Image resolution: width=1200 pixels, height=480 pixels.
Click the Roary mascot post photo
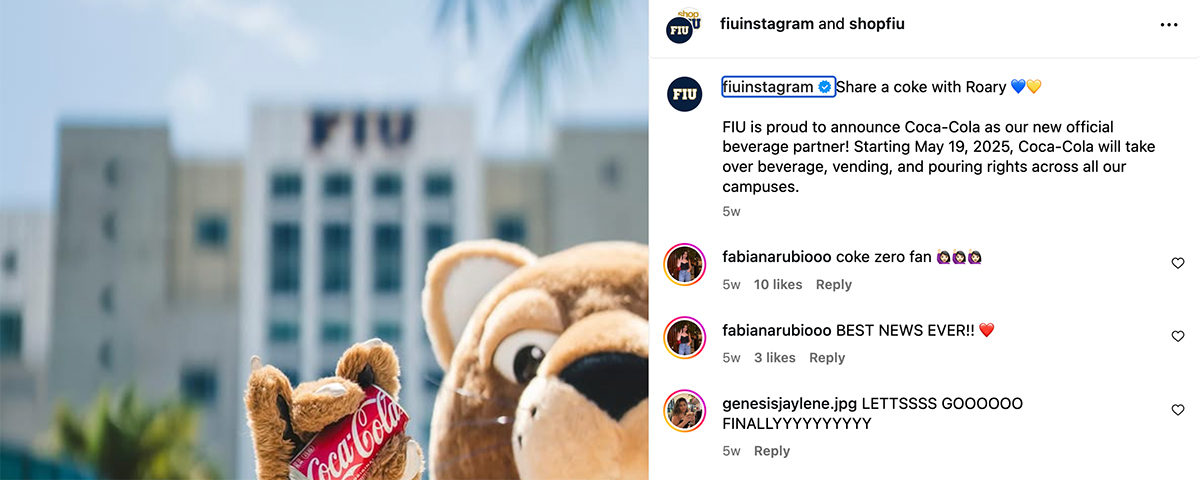click(324, 240)
